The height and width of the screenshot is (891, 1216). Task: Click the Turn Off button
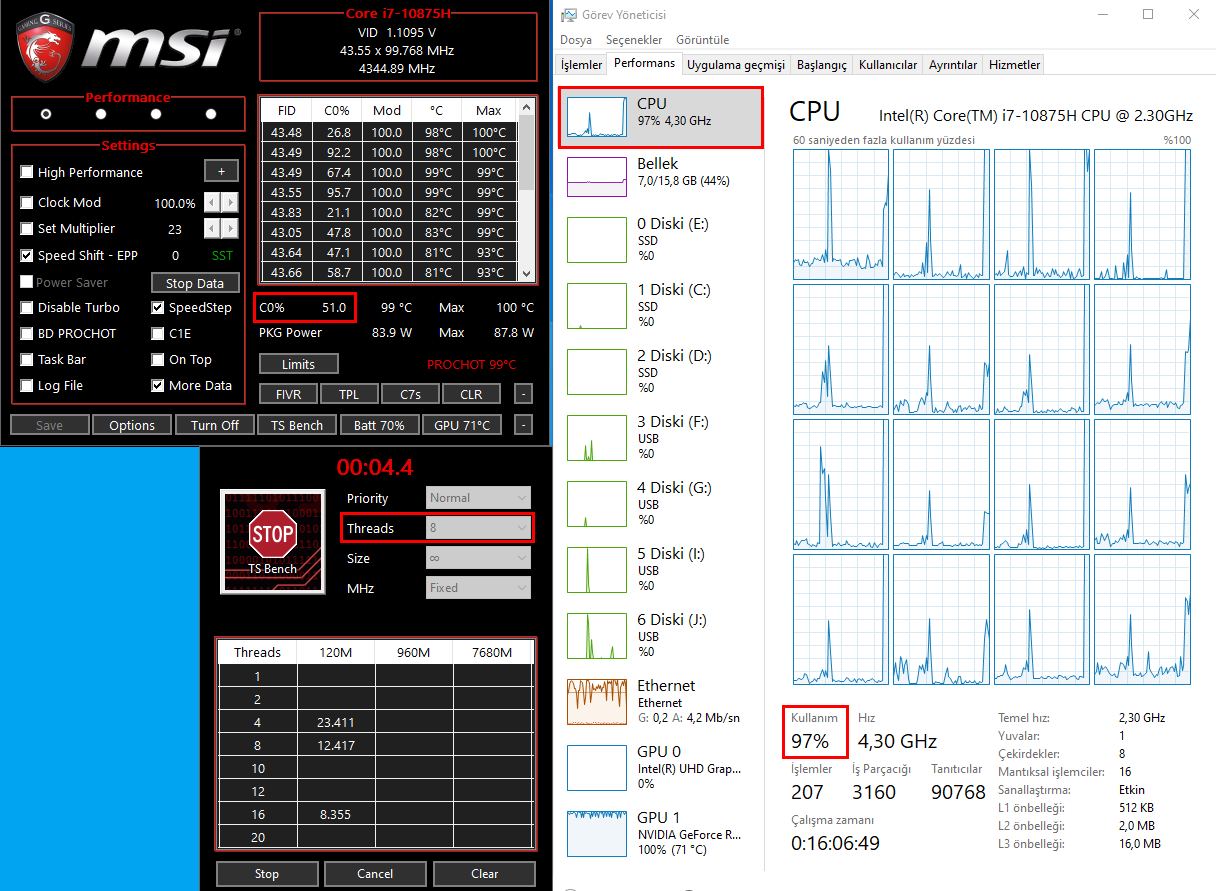215,425
